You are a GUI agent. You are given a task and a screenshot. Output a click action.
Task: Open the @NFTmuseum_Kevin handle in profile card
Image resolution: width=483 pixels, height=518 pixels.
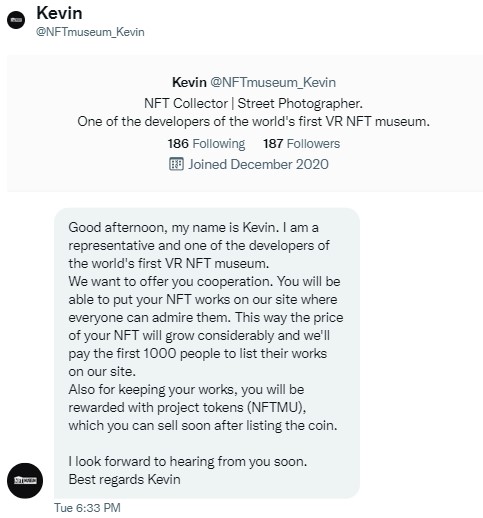point(273,82)
